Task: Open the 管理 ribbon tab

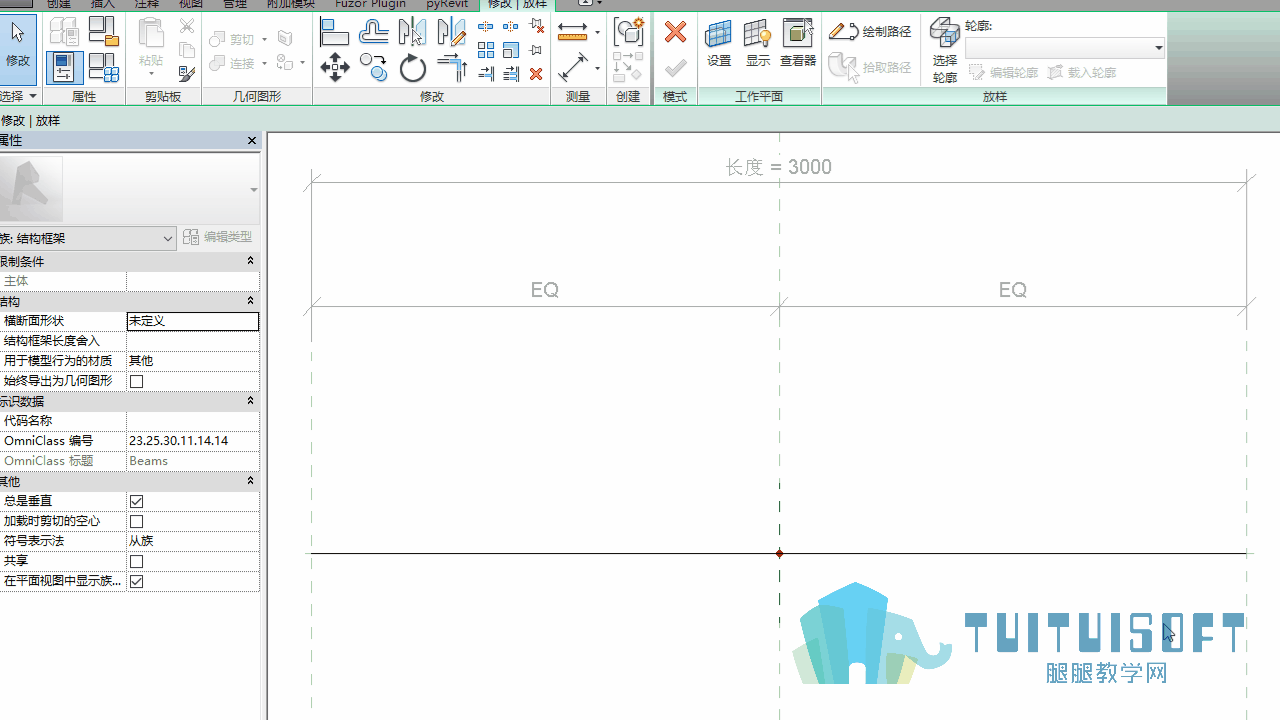Action: pos(234,4)
